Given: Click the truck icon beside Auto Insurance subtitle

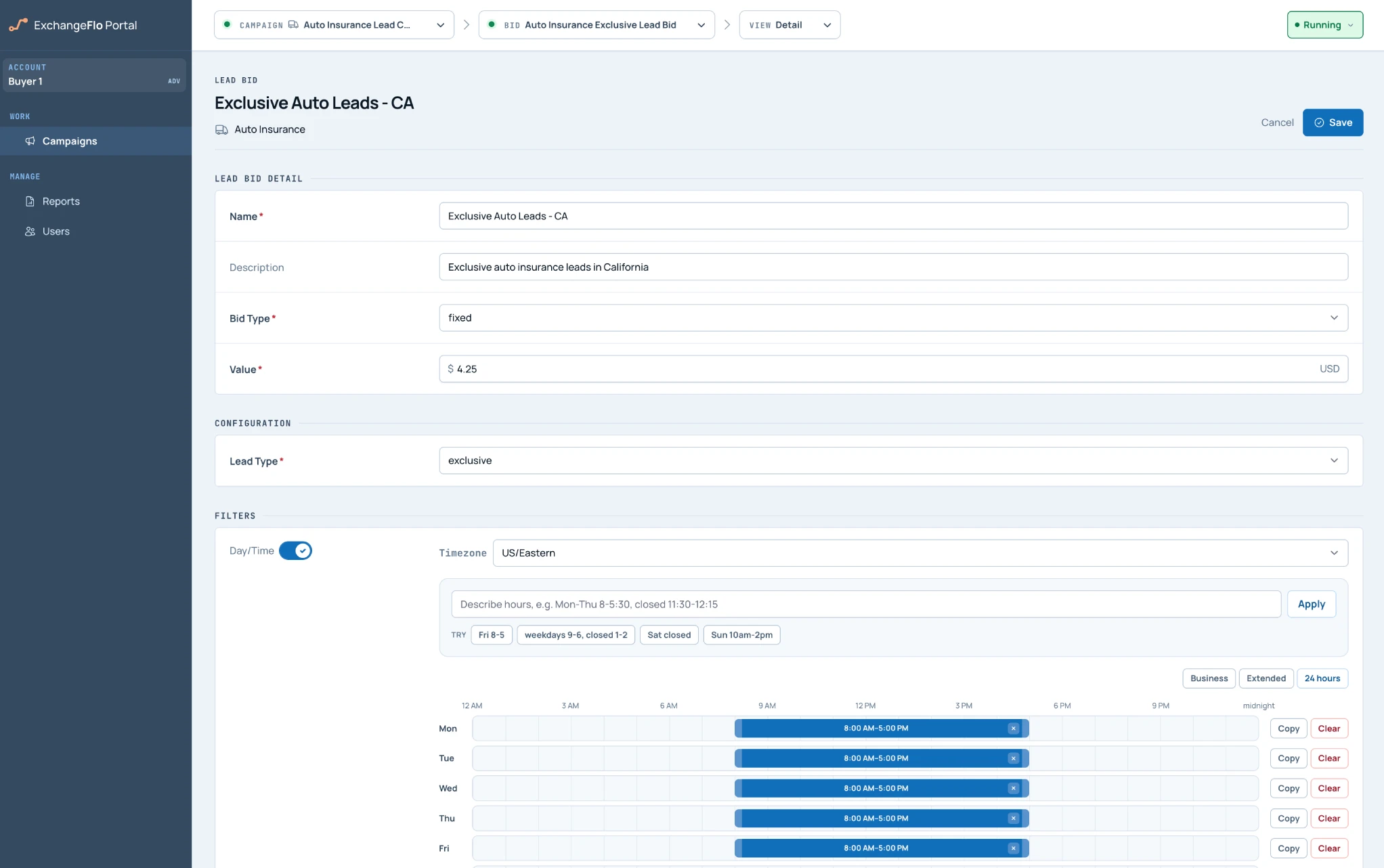Looking at the screenshot, I should pos(221,129).
